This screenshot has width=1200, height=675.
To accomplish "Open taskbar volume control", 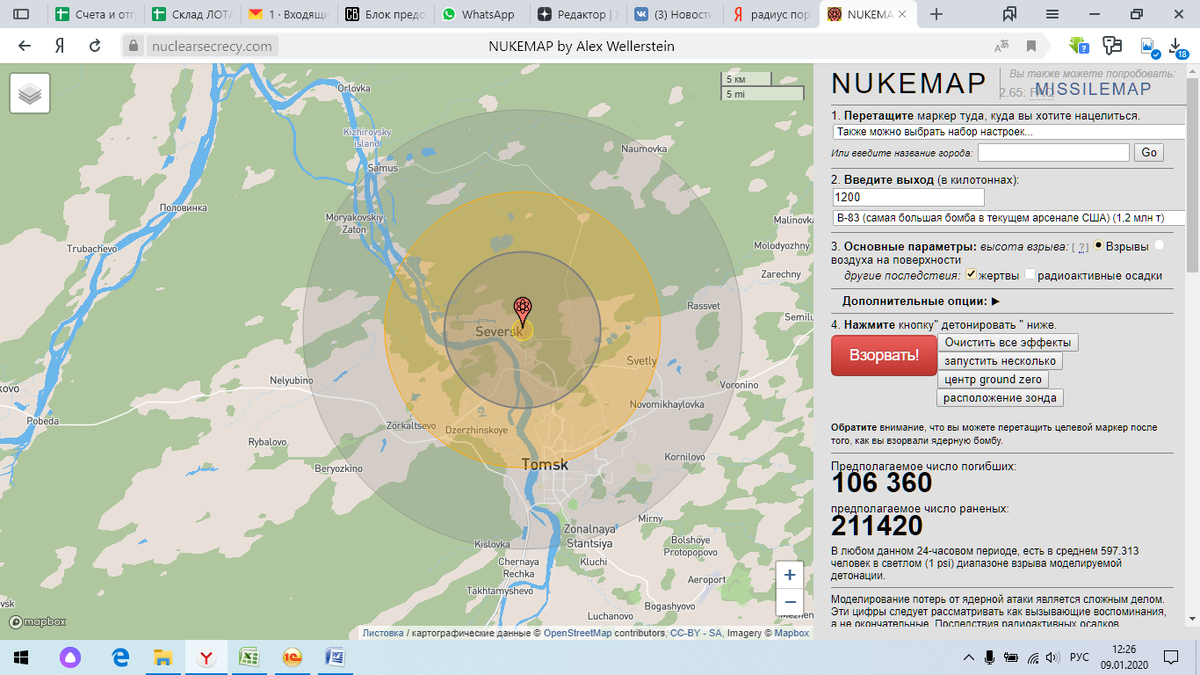I will (1051, 657).
